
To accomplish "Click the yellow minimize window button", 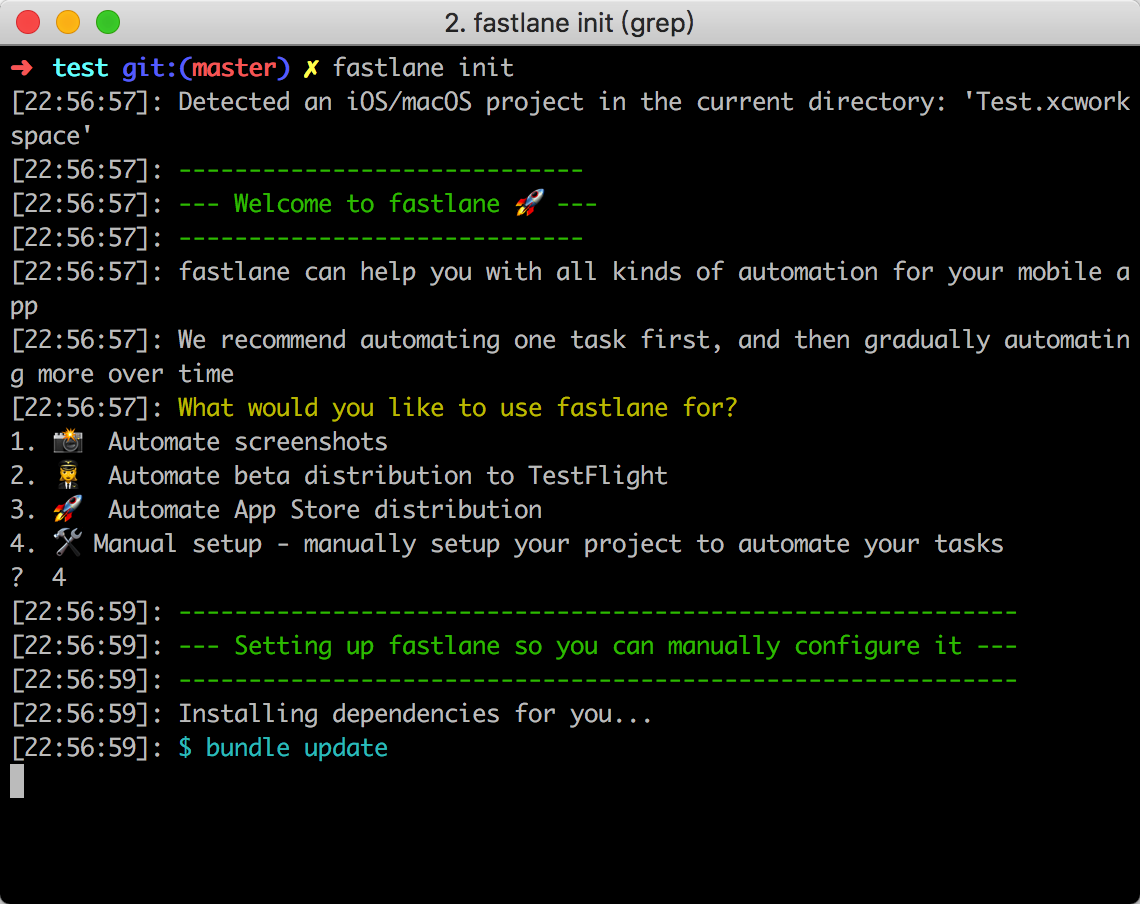I will (68, 22).
